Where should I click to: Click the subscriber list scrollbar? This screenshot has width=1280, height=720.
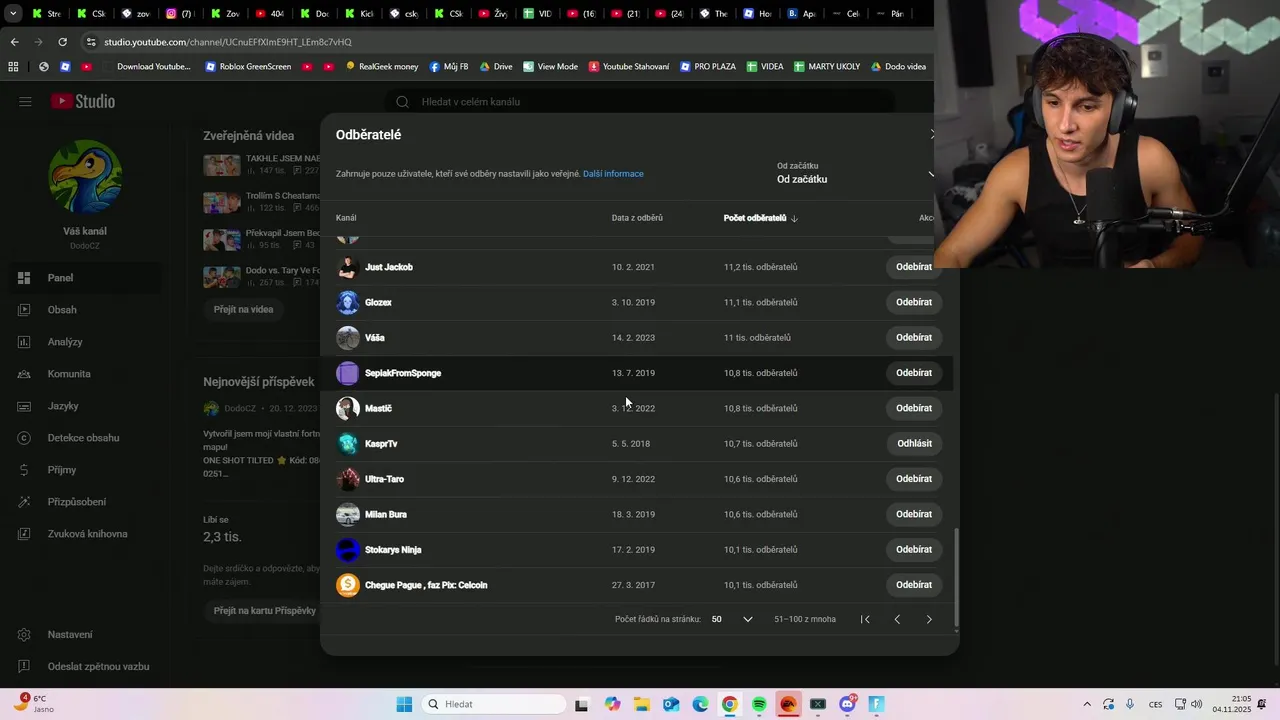click(x=956, y=577)
